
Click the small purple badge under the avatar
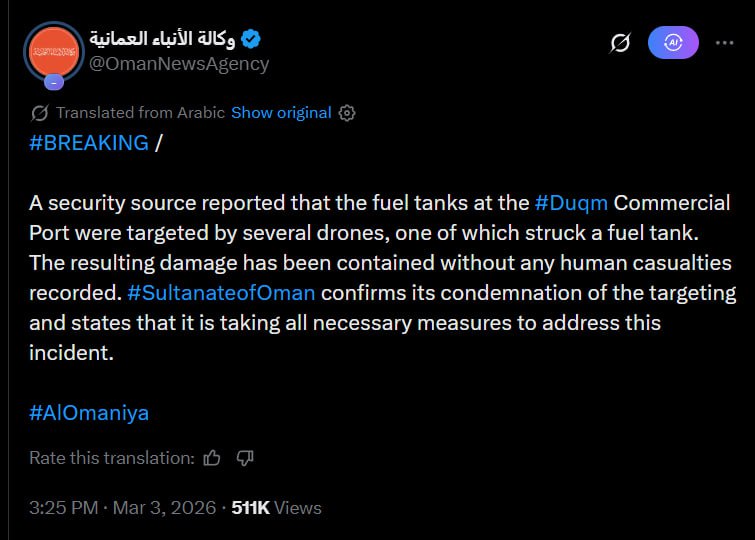[55, 82]
